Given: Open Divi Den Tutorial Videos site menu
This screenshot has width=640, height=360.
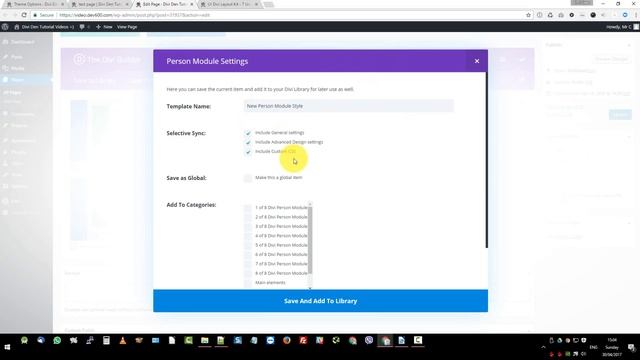Looking at the screenshot, I should coord(44,27).
